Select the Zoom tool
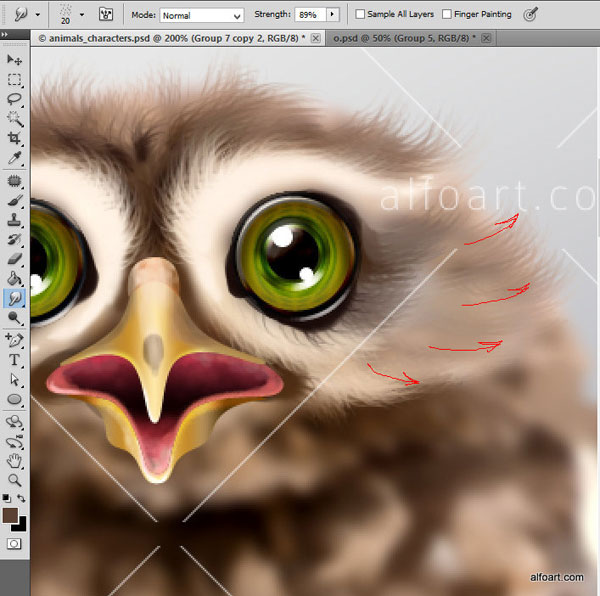Image resolution: width=600 pixels, height=596 pixels. pos(15,480)
